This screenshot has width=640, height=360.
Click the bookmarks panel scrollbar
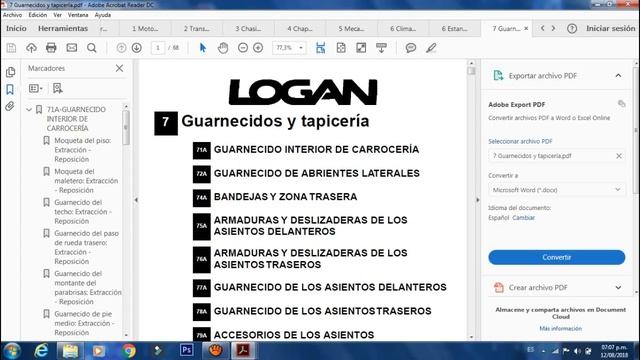point(126,127)
